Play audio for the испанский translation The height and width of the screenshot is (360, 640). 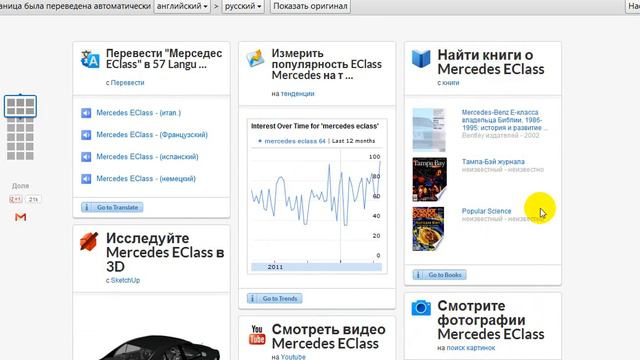(x=86, y=157)
